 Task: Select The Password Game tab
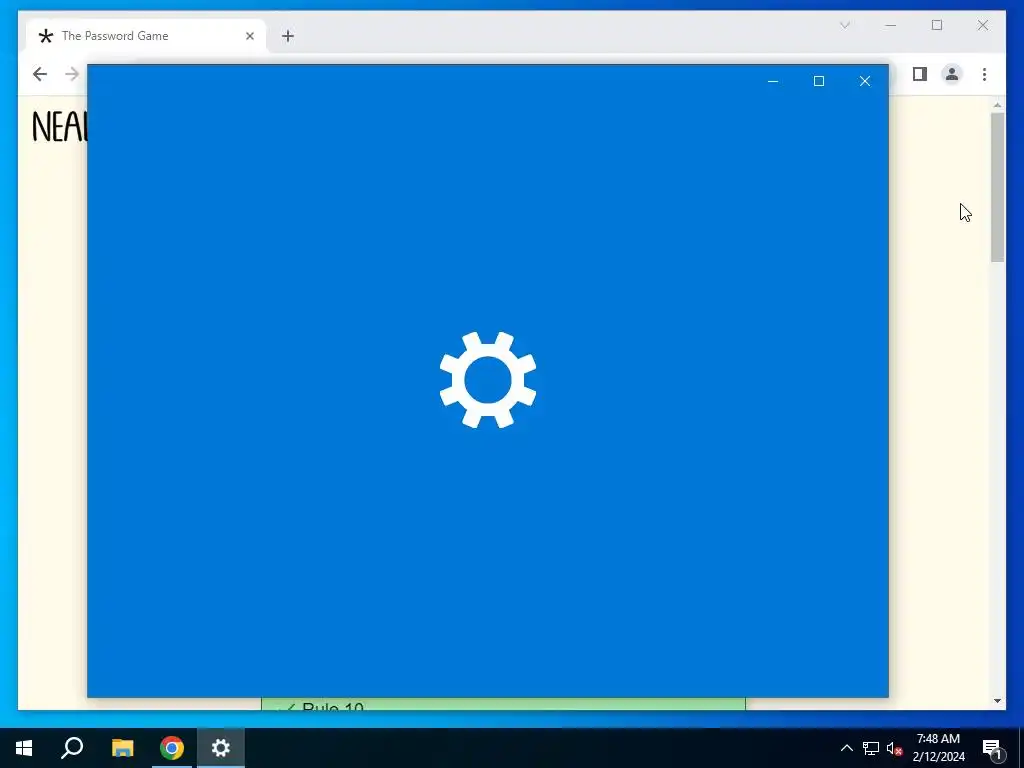[146, 36]
